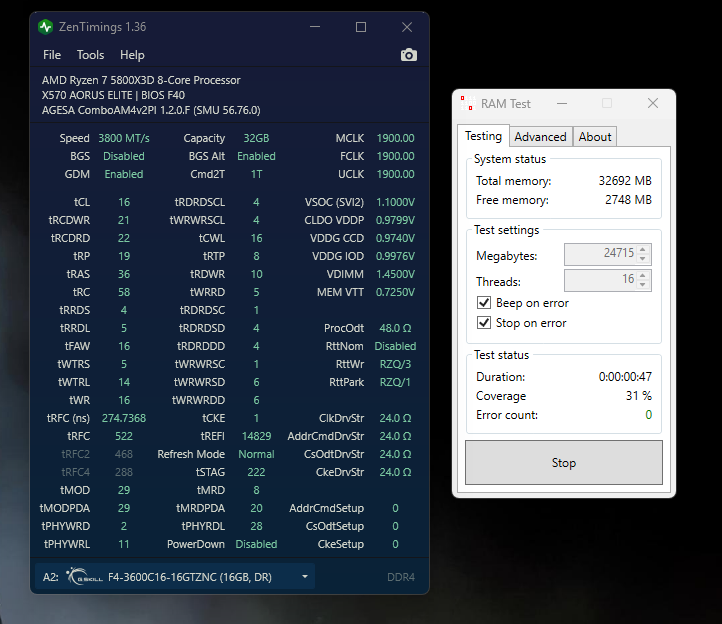Viewport: 722px width, 624px height.
Task: Click the RttPark value RZQ/1
Action: pos(395,382)
